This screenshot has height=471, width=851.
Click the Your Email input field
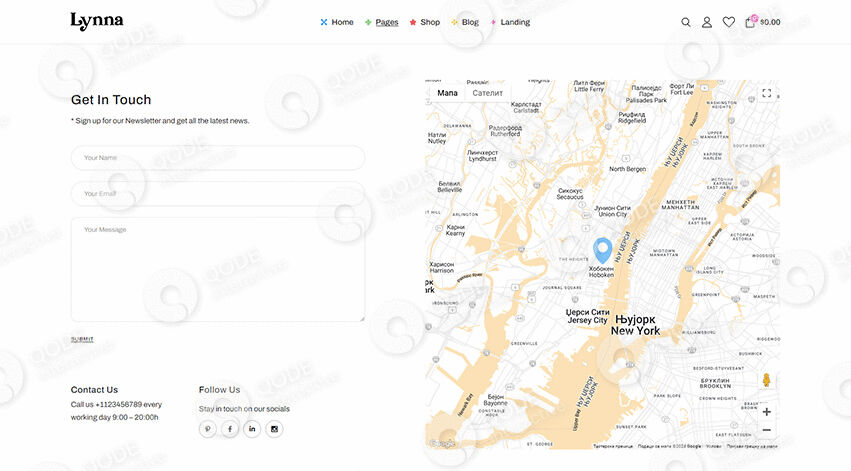pos(218,194)
